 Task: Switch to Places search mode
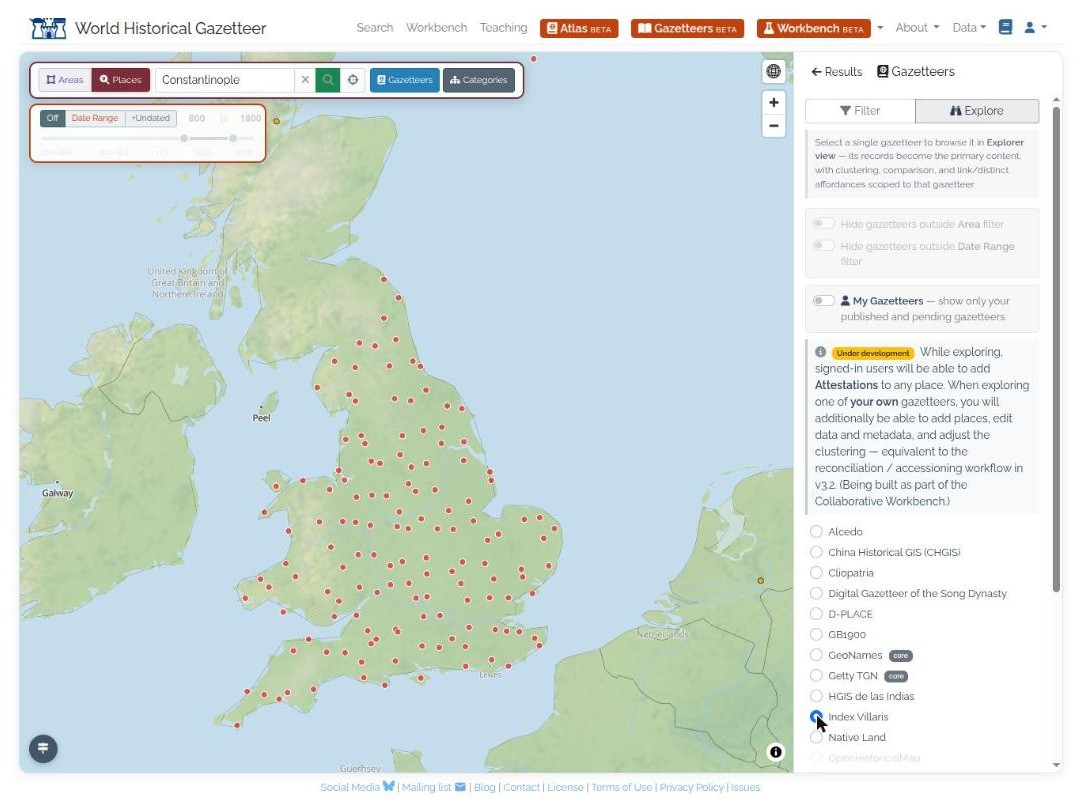[x=121, y=80]
